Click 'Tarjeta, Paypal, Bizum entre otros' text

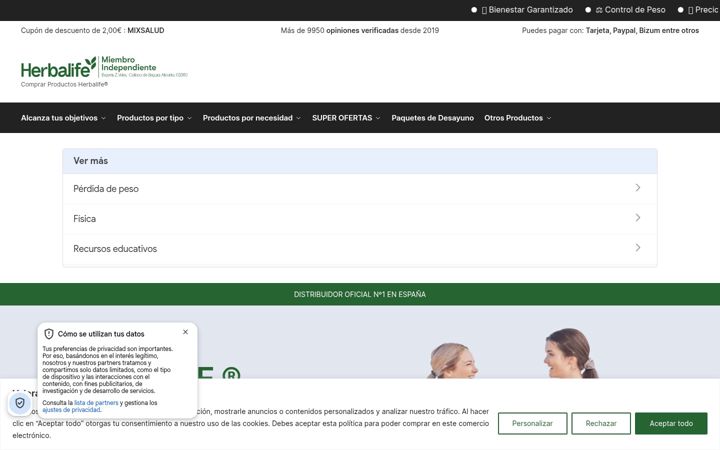(642, 30)
